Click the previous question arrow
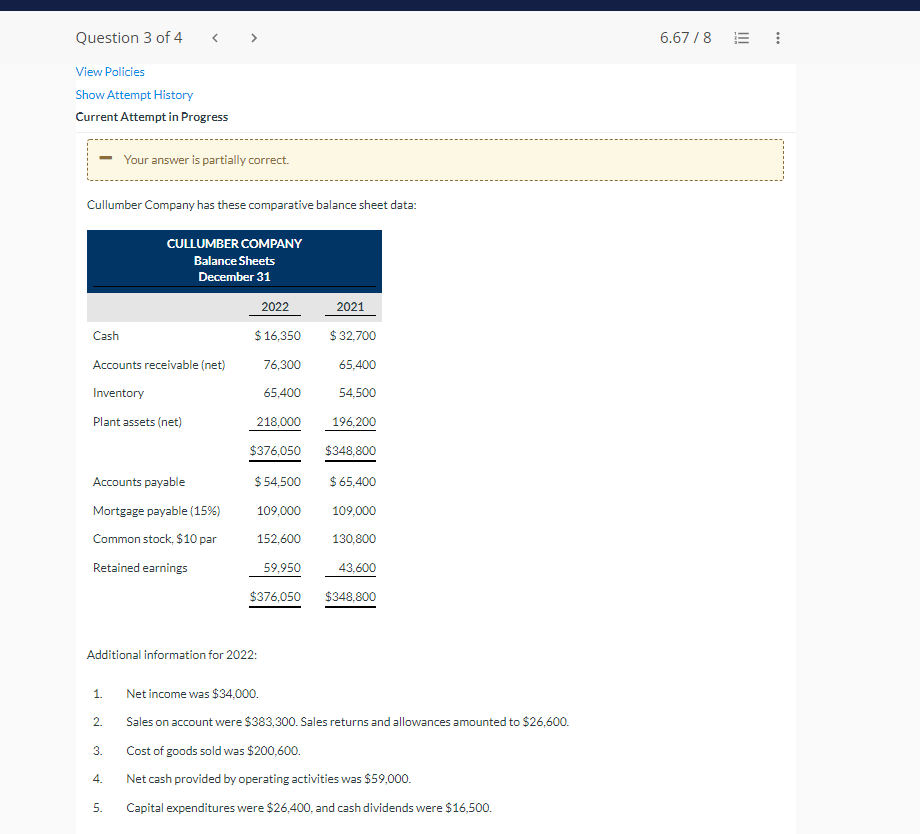The height and width of the screenshot is (834, 920). (x=214, y=37)
